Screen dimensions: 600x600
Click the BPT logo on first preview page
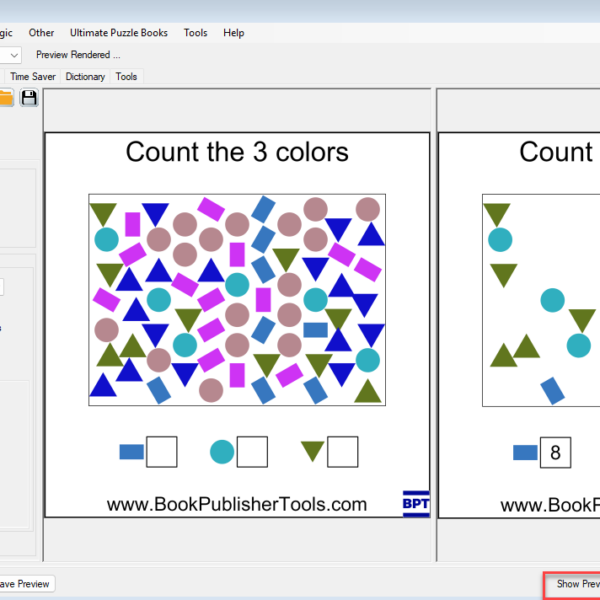point(415,503)
